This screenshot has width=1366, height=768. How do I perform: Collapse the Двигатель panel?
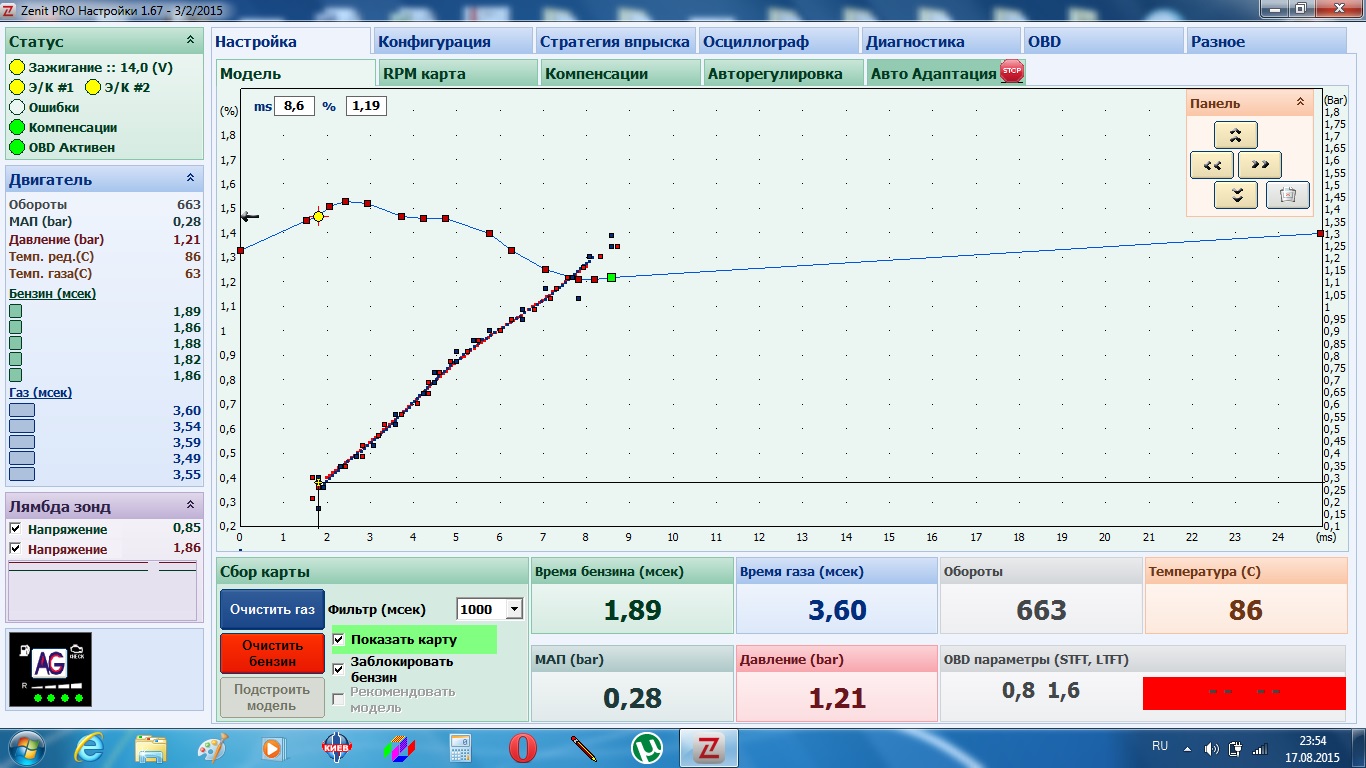(190, 178)
